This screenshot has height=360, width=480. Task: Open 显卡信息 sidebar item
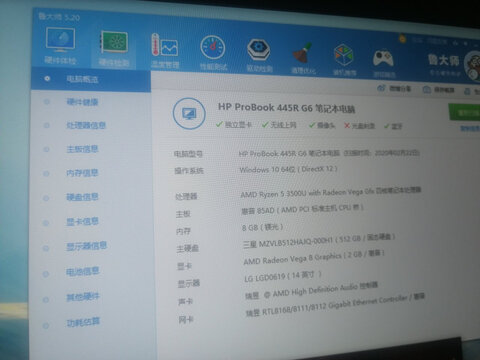pyautogui.click(x=82, y=221)
